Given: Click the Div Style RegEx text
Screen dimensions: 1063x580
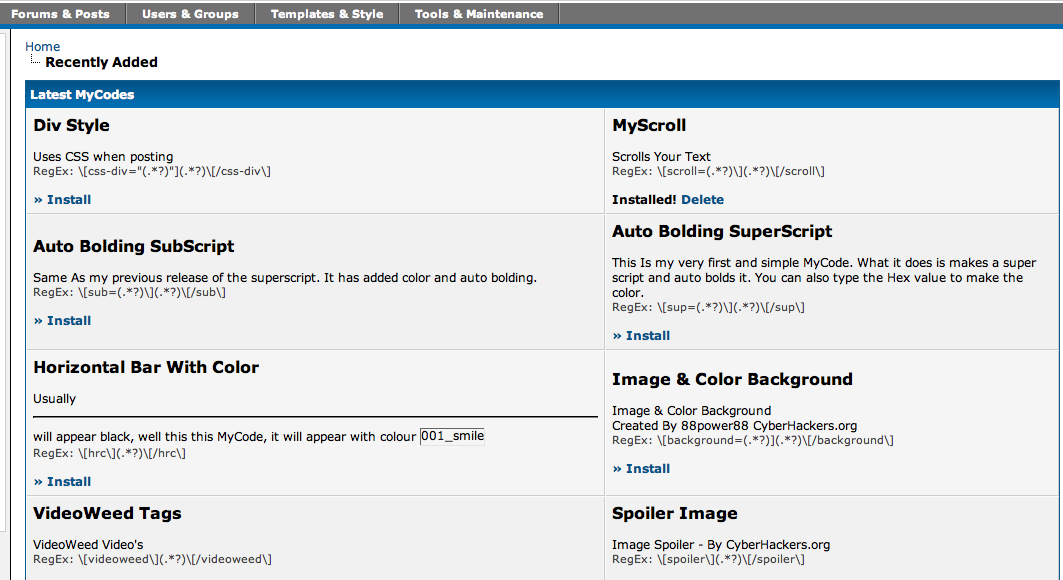Looking at the screenshot, I should (x=152, y=171).
